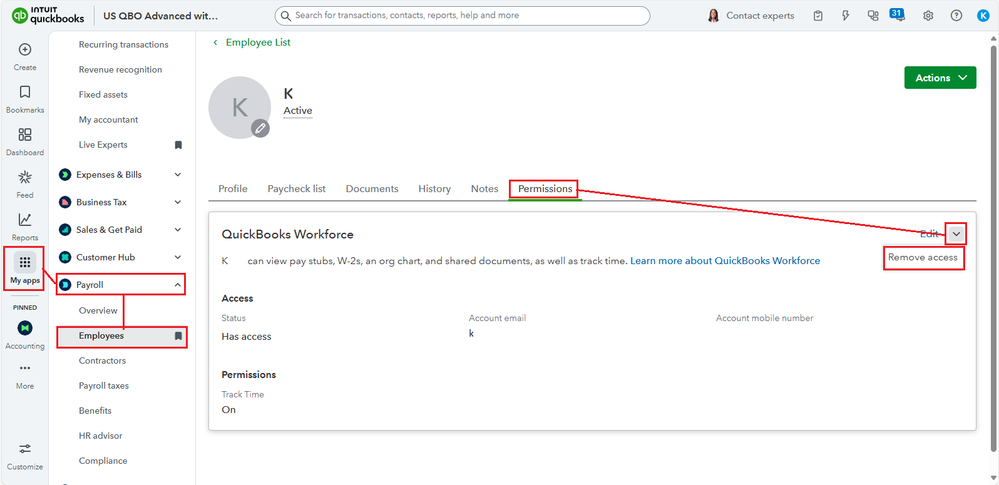
Task: Open the green Actions dropdown button
Action: point(940,78)
